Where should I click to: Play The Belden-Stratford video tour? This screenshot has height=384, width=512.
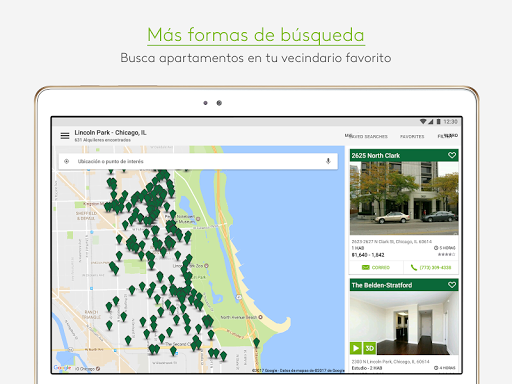coord(356,348)
